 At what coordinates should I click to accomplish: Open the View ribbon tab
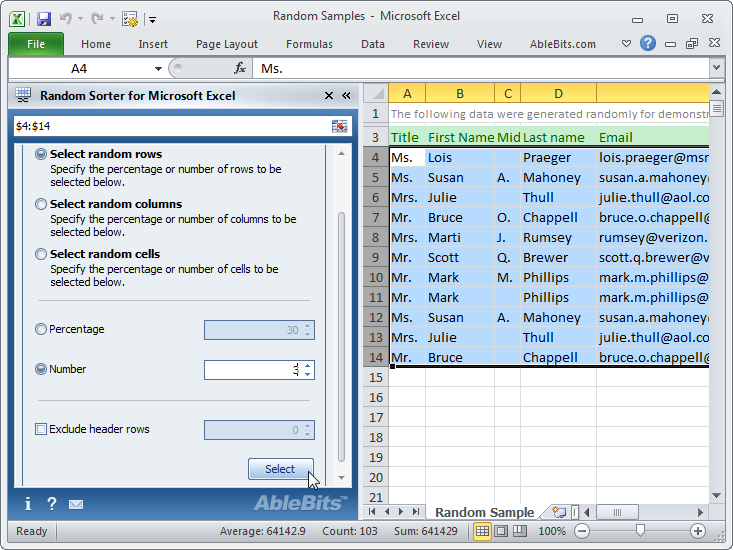coord(489,44)
